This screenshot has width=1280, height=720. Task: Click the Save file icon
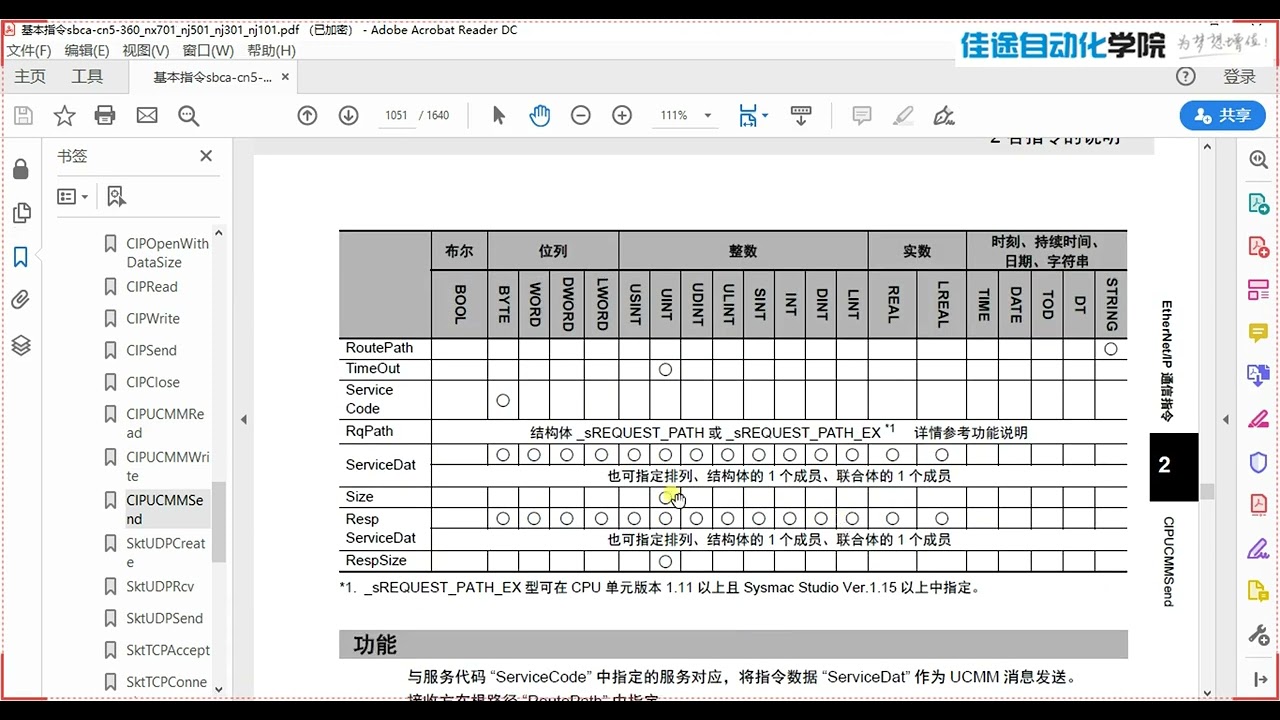pyautogui.click(x=23, y=116)
